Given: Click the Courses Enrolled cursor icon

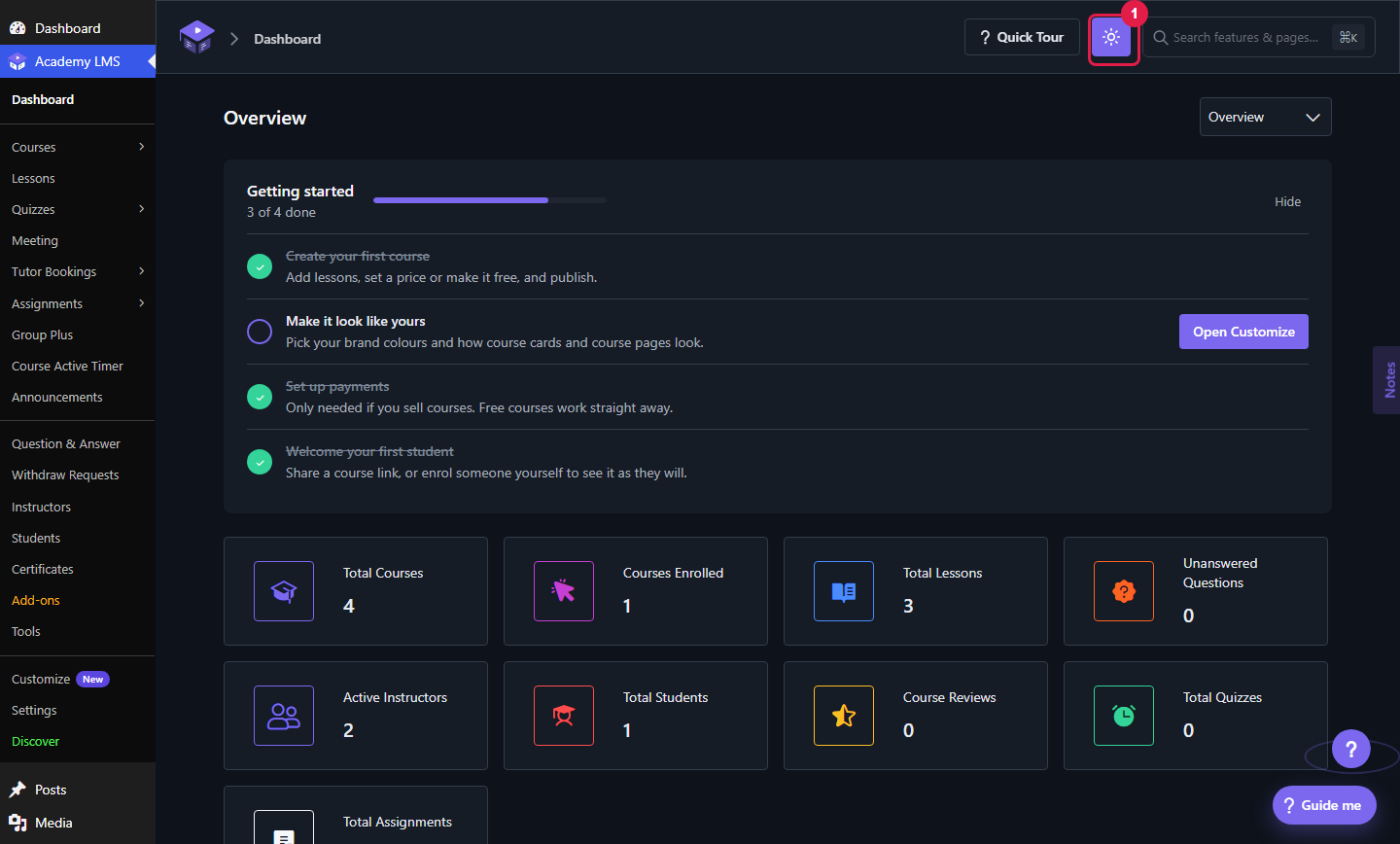Looking at the screenshot, I should pos(564,591).
